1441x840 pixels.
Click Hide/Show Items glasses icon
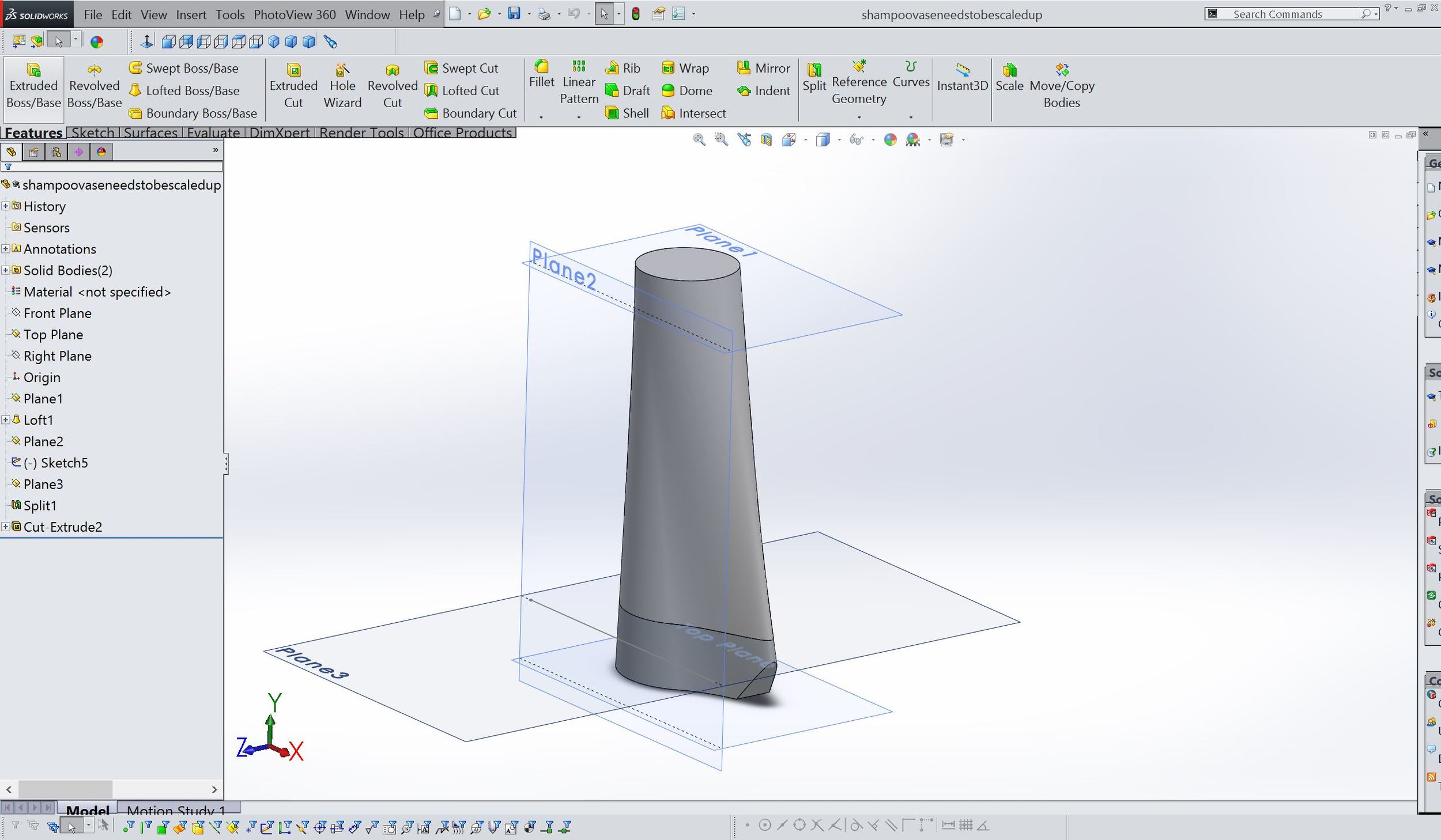point(857,139)
